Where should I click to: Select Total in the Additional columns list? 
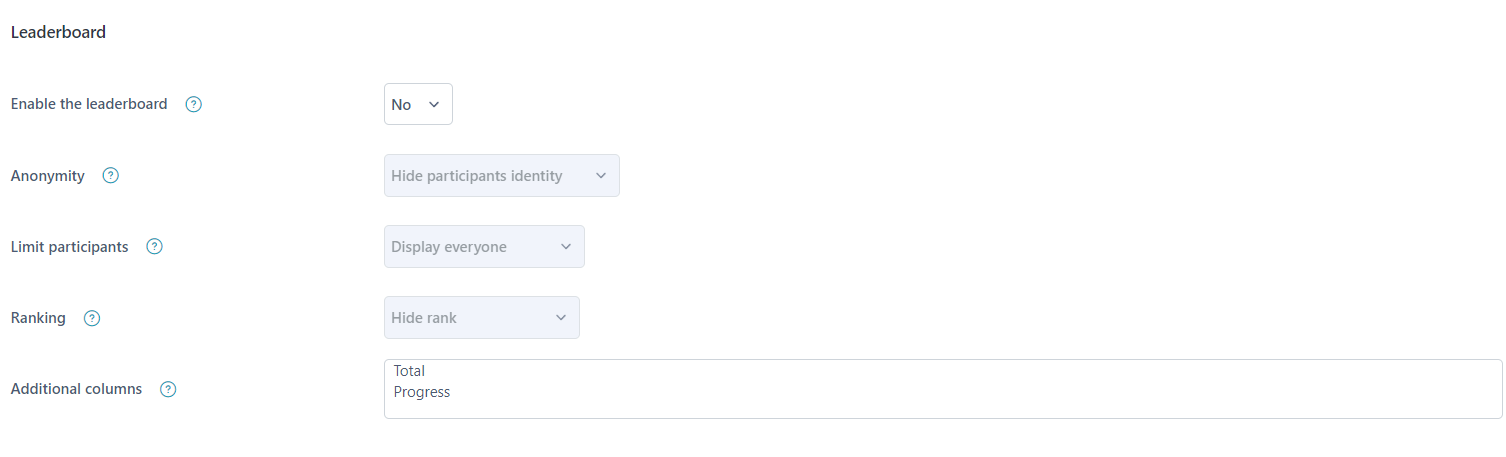(x=409, y=371)
